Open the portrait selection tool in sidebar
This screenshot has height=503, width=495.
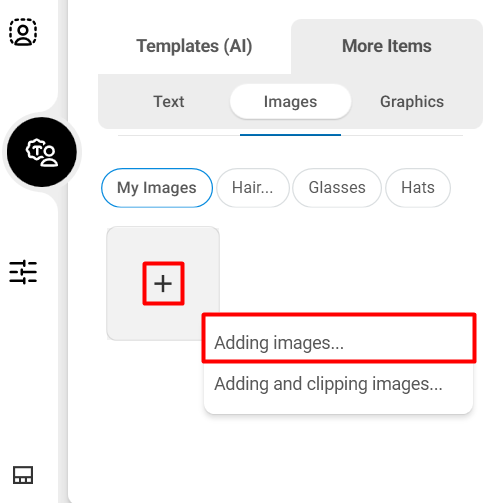(23, 32)
